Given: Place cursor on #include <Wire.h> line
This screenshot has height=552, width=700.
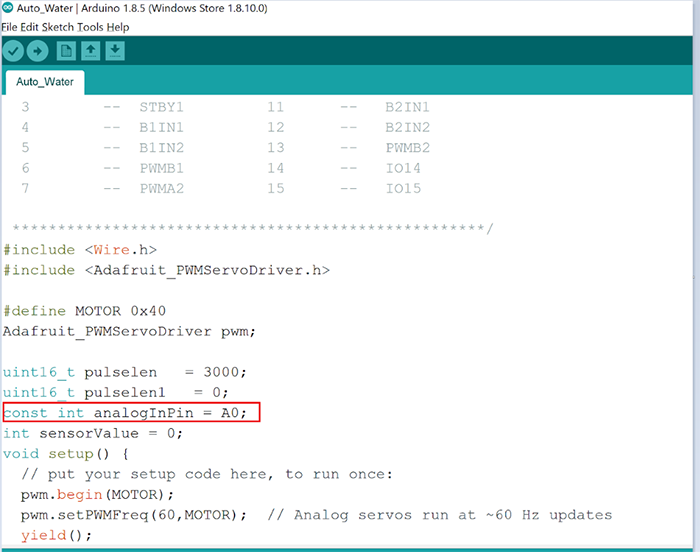Looking at the screenshot, I should tap(80, 250).
